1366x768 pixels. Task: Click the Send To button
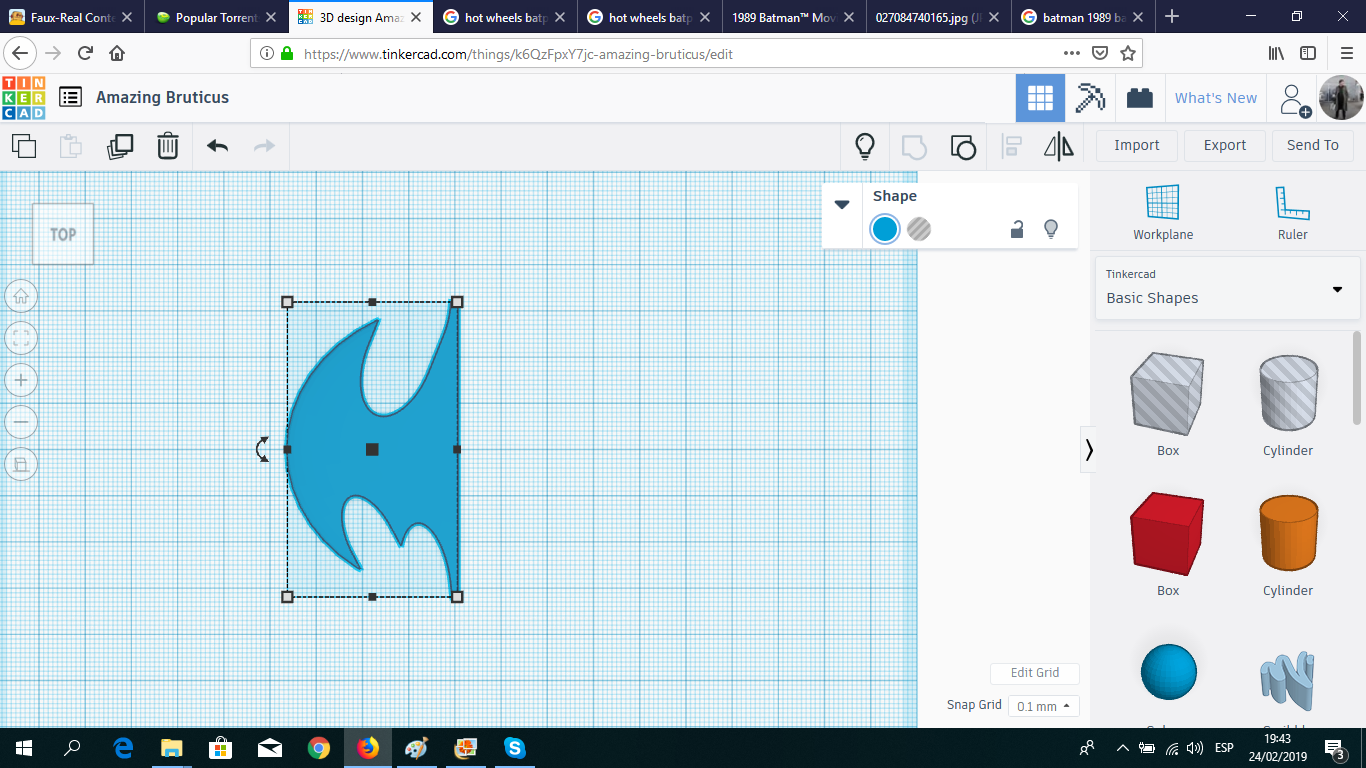tap(1313, 145)
